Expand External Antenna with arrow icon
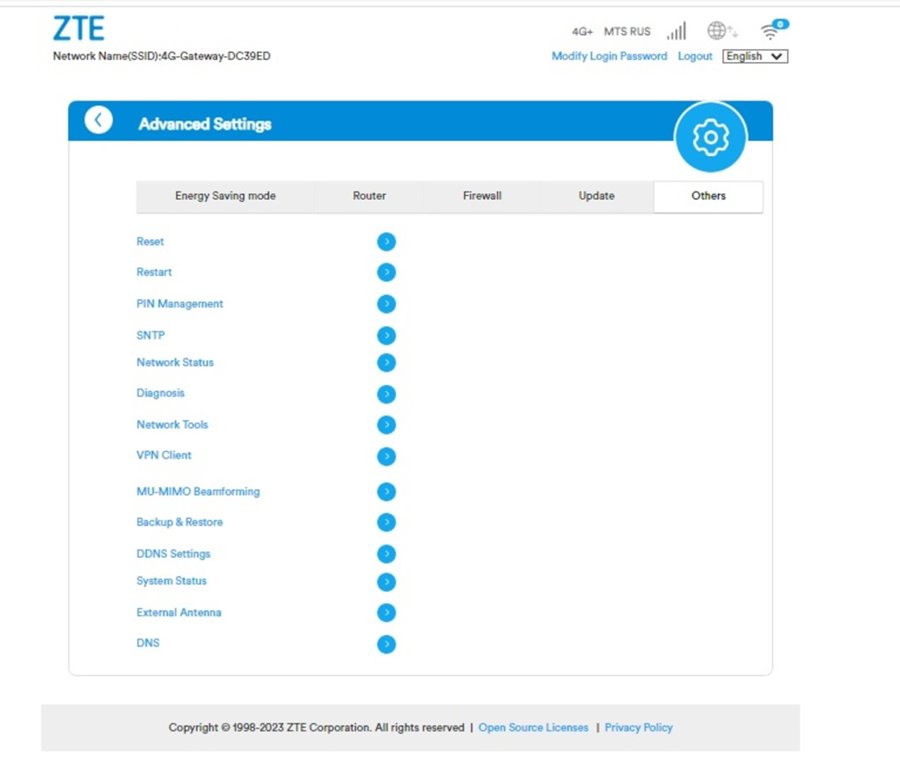 (x=387, y=613)
